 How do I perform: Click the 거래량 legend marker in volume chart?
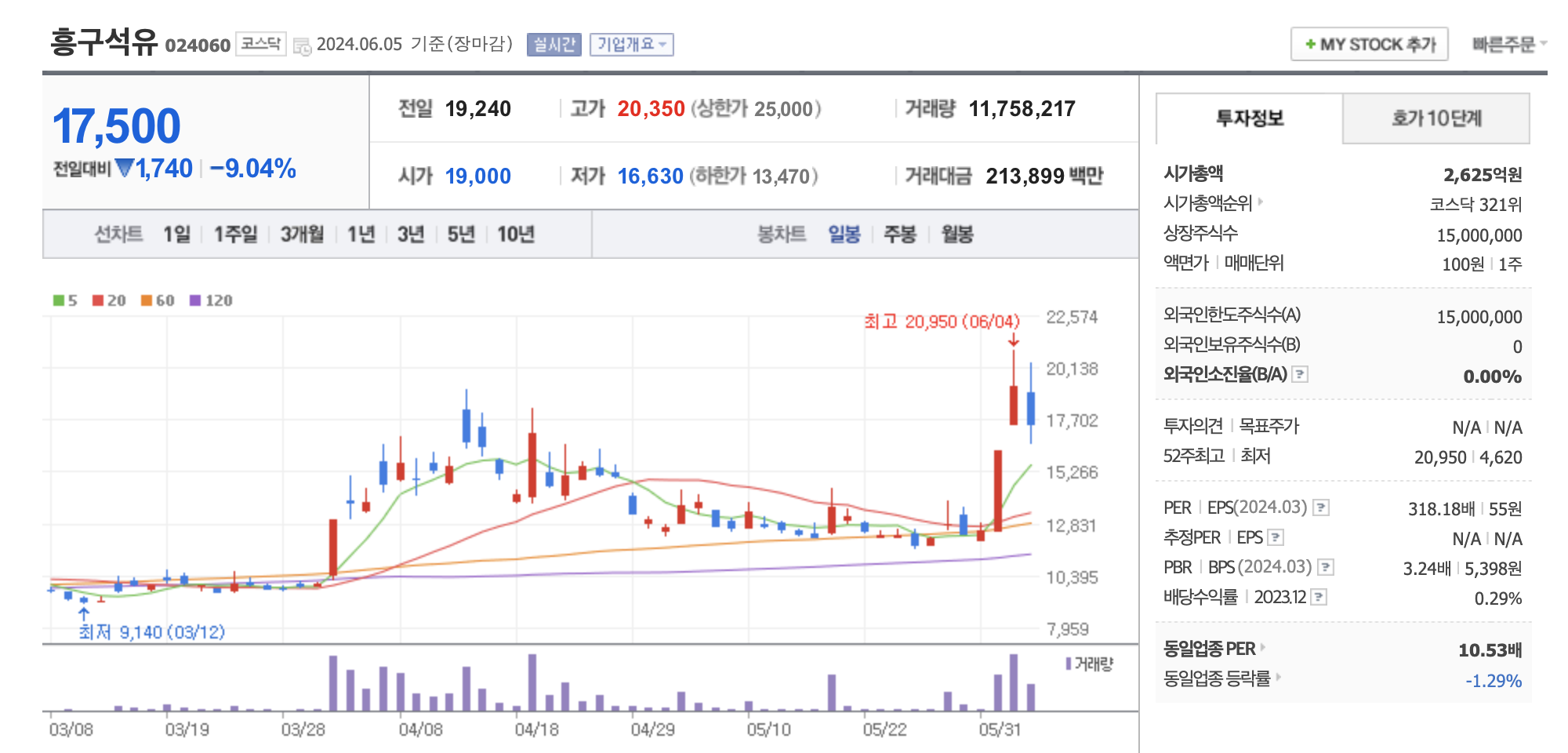click(x=1068, y=664)
